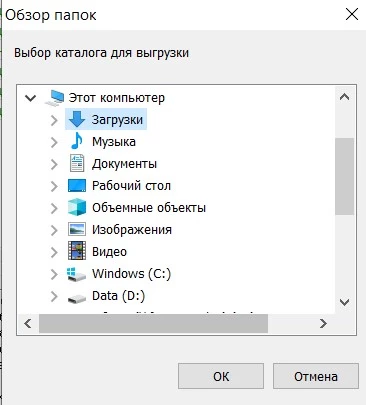
Task: Click the Windows (C:) drive icon
Action: (76, 274)
